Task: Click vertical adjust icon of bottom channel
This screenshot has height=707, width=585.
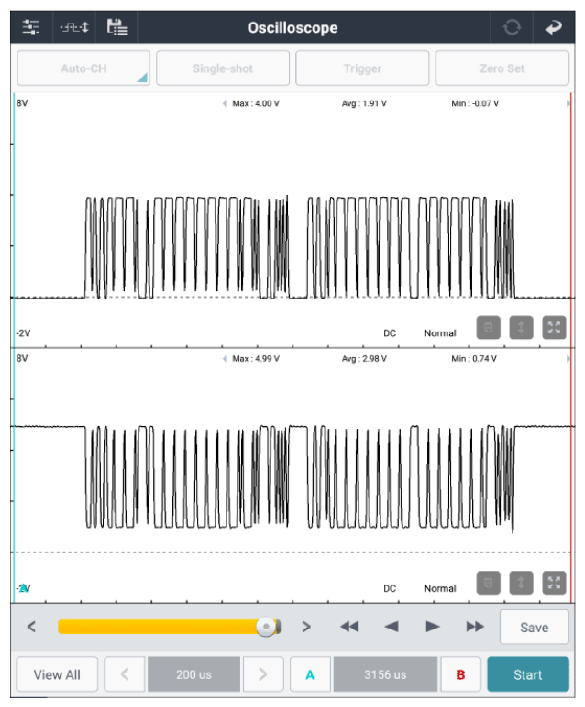Action: tap(521, 583)
